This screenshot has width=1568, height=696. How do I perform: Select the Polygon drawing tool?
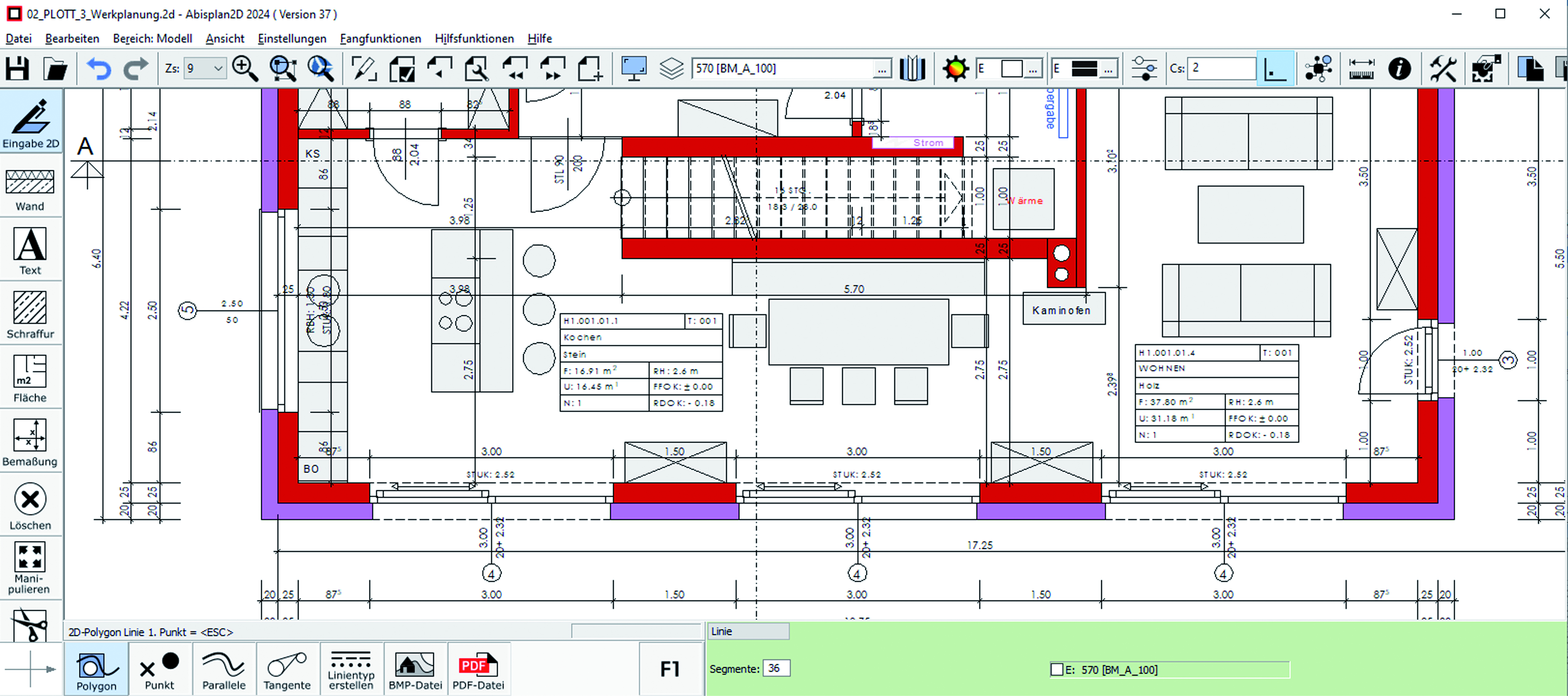coord(96,669)
